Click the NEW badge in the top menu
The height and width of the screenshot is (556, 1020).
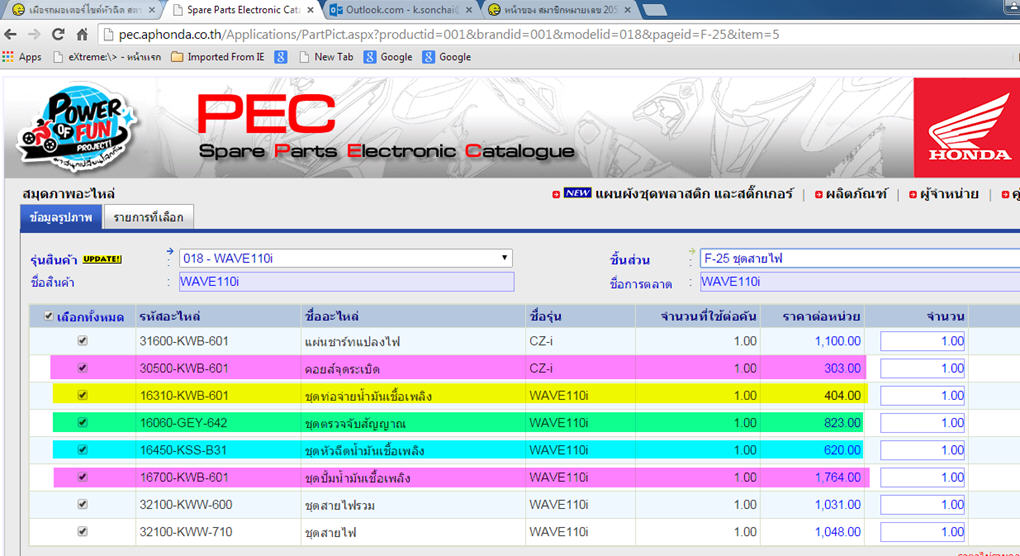coord(577,193)
